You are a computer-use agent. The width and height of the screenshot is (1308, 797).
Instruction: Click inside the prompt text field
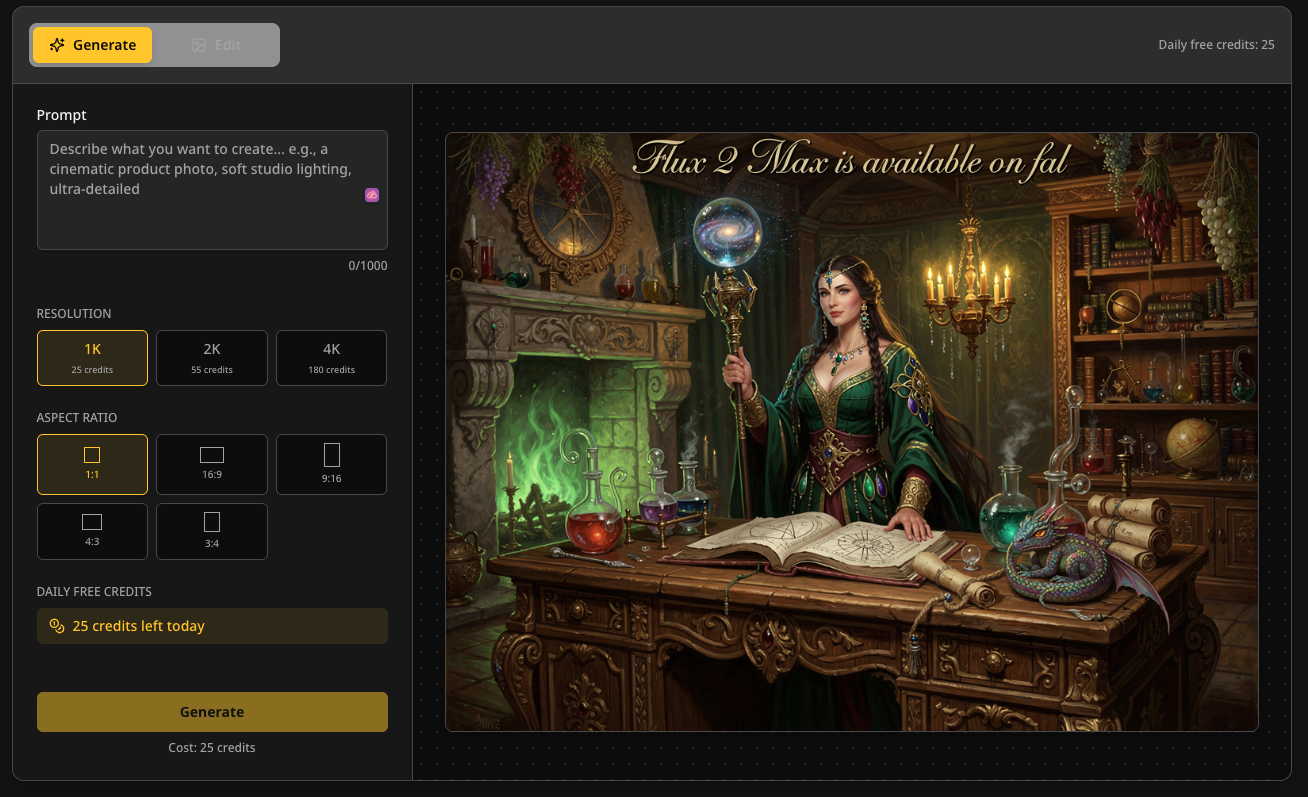212,188
